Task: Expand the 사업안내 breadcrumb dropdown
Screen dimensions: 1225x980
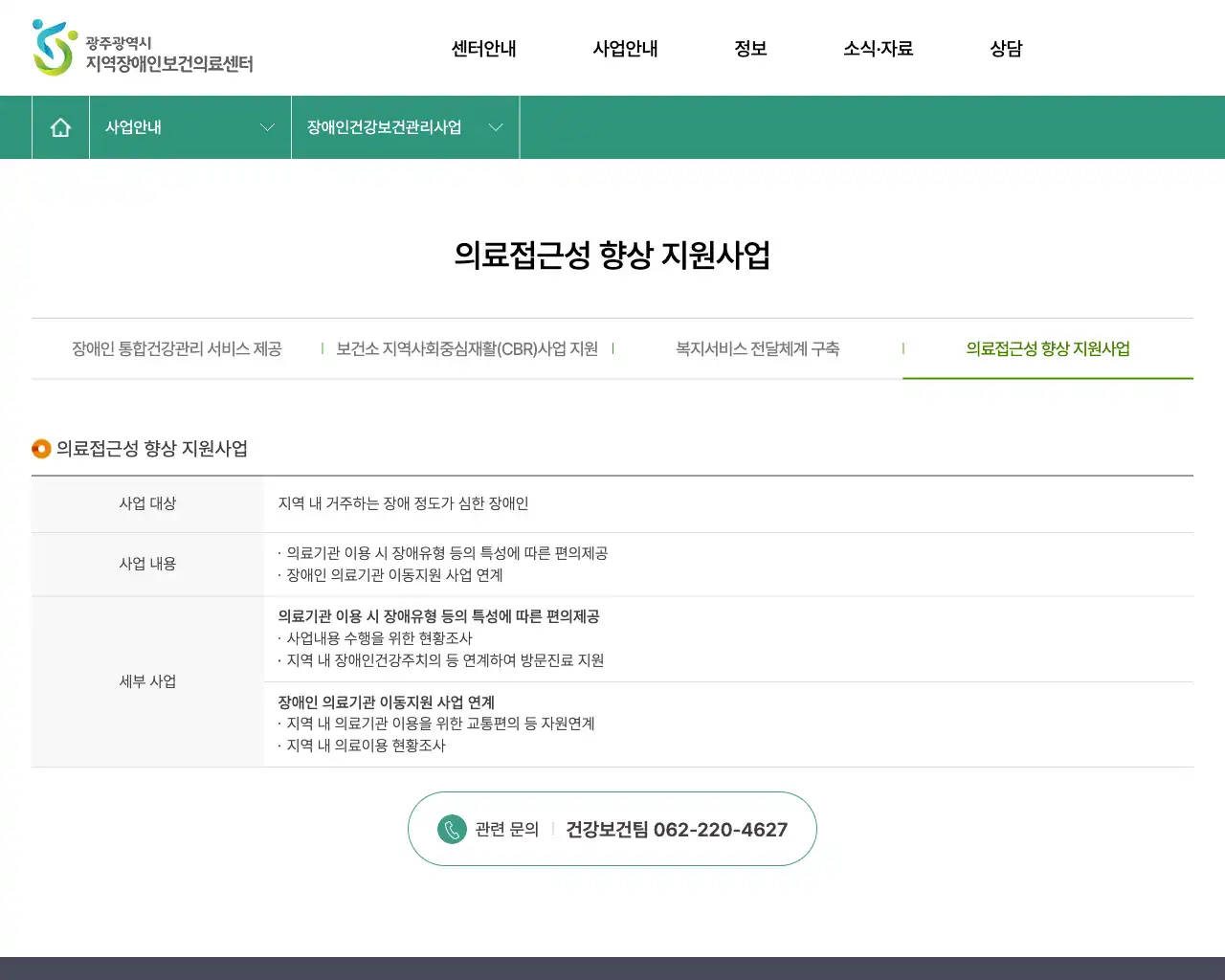Action: click(x=190, y=127)
